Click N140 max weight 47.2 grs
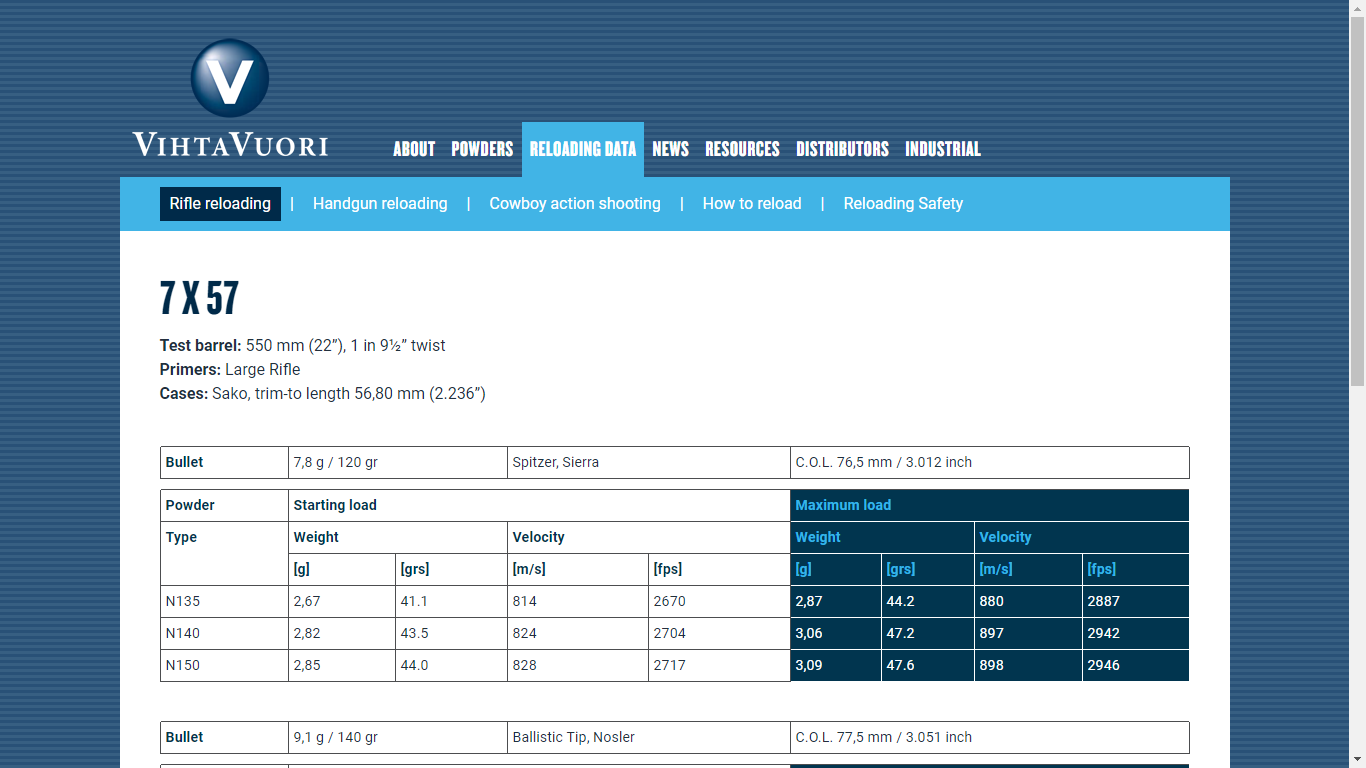 click(928, 634)
